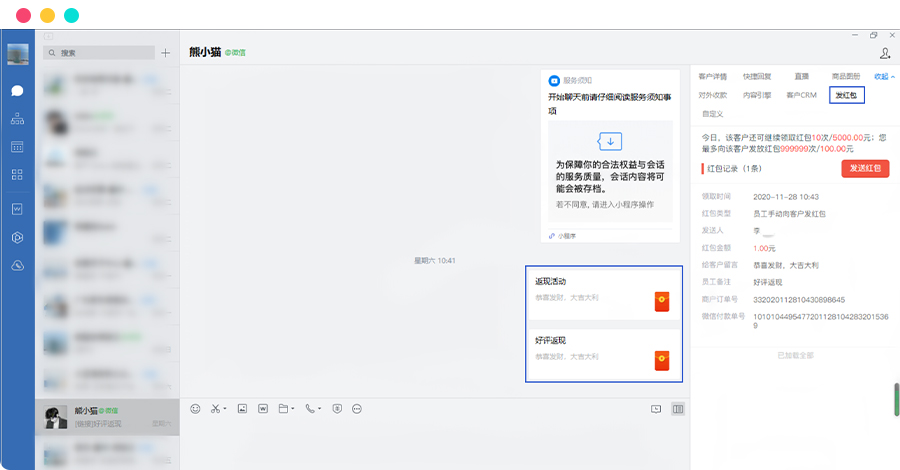Click the add member icon at top right
Image resolution: width=900 pixels, height=470 pixels.
(x=885, y=53)
